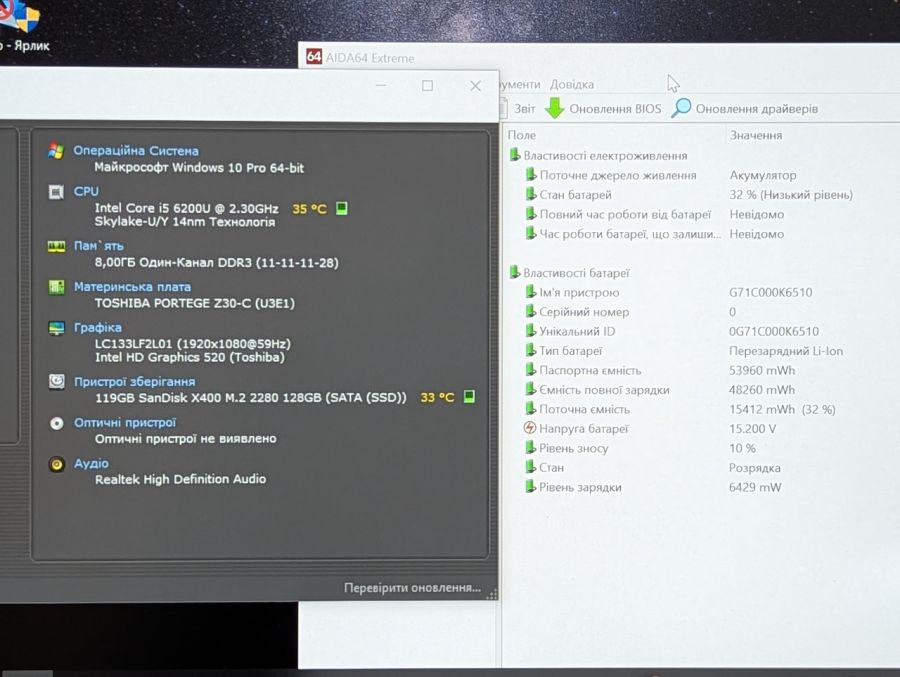Click the green motherboard icon
900x677 pixels.
56,287
